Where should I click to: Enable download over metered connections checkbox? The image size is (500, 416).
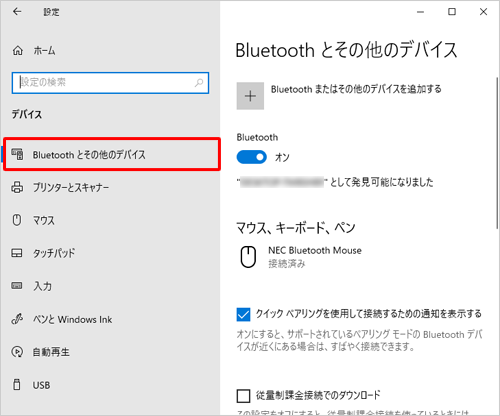[x=243, y=396]
